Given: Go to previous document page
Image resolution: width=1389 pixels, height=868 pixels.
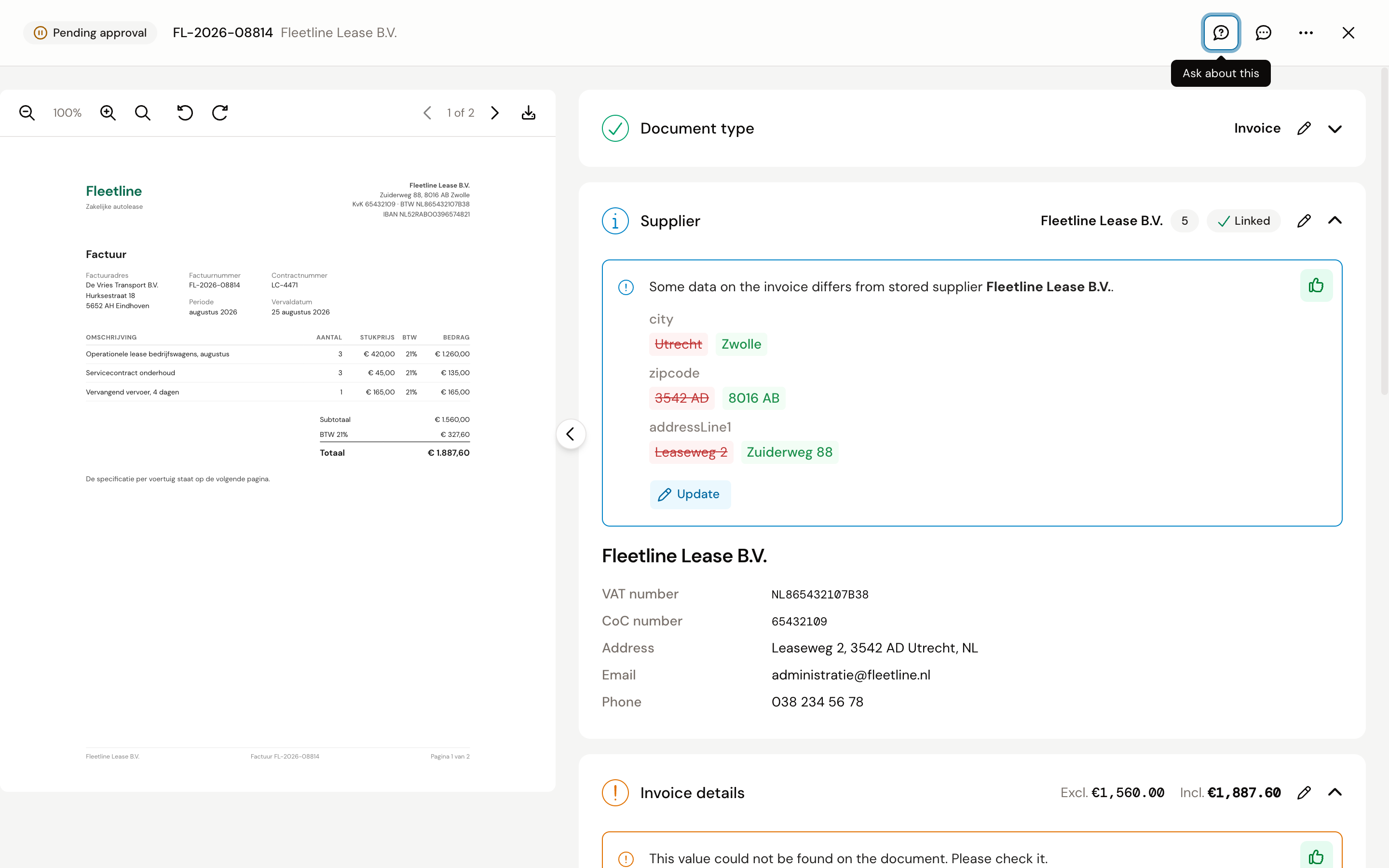Looking at the screenshot, I should pyautogui.click(x=427, y=112).
